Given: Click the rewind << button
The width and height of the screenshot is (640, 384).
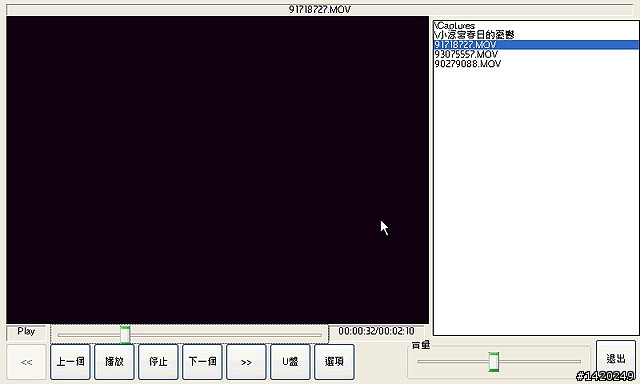Looking at the screenshot, I should (27, 362).
